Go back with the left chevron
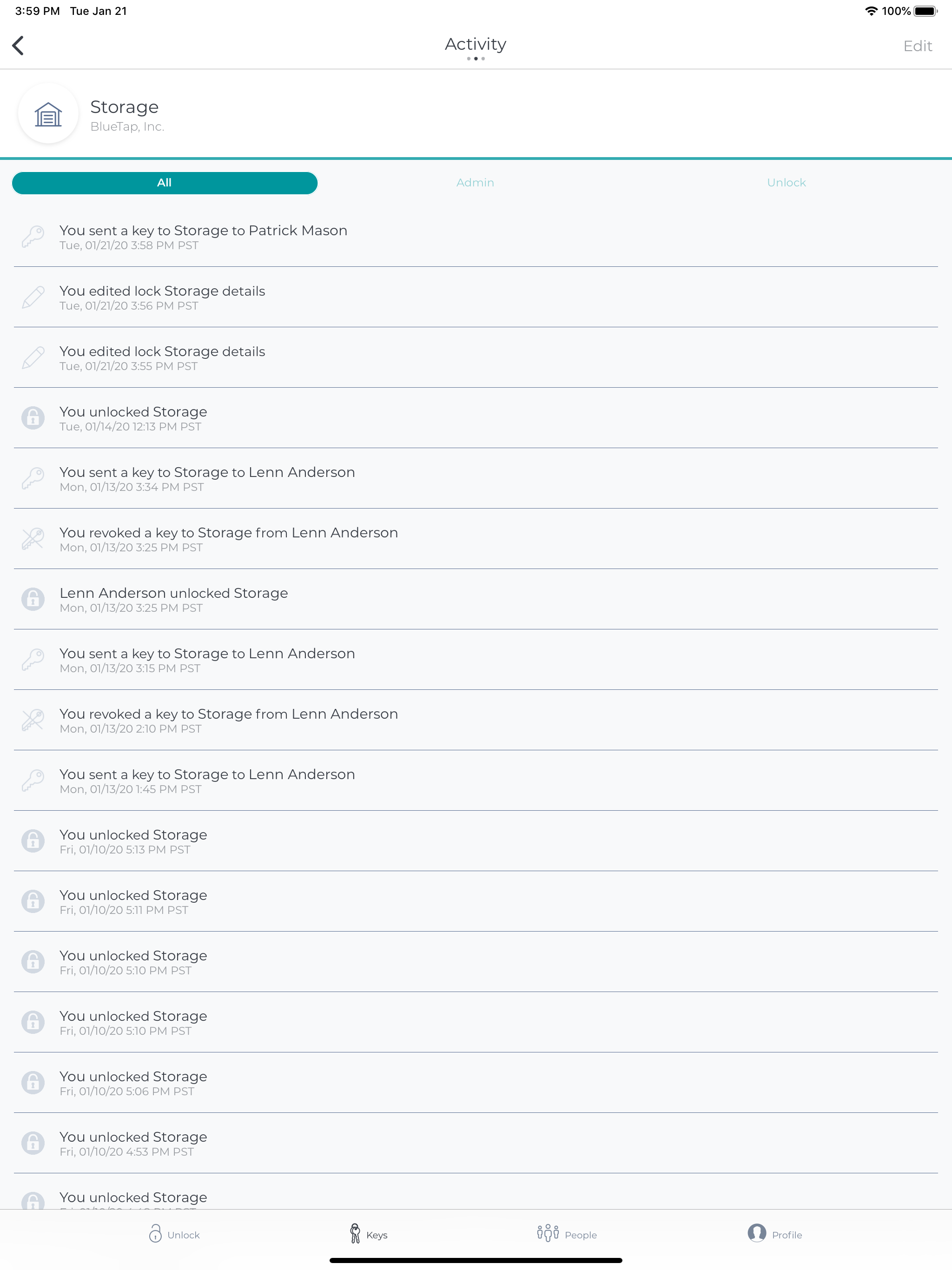 pyautogui.click(x=18, y=46)
